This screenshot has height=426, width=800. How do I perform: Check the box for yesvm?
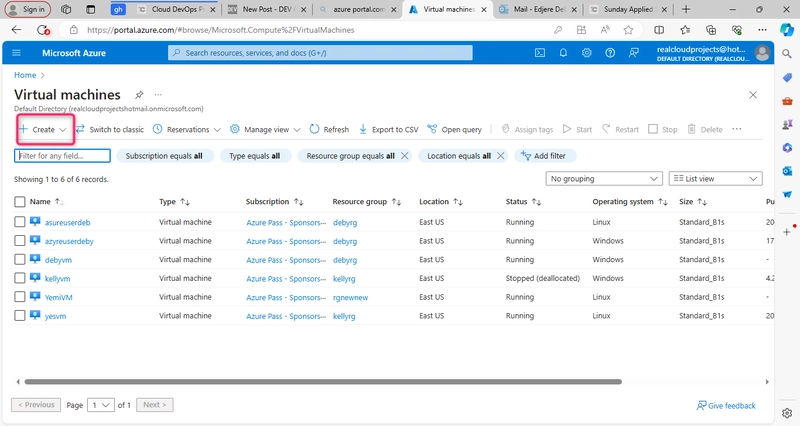(x=19, y=316)
